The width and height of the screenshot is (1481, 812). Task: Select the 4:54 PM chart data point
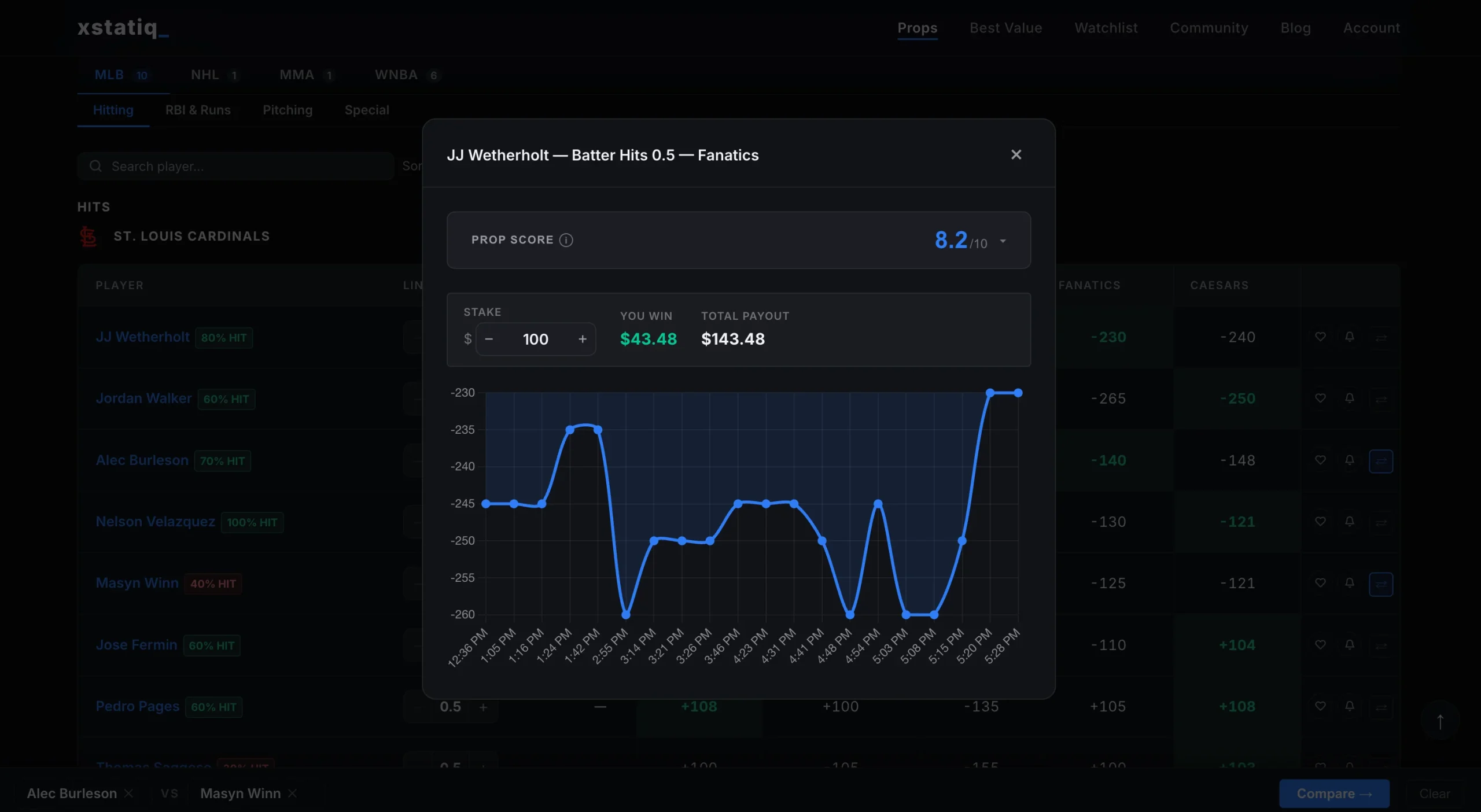(x=878, y=503)
